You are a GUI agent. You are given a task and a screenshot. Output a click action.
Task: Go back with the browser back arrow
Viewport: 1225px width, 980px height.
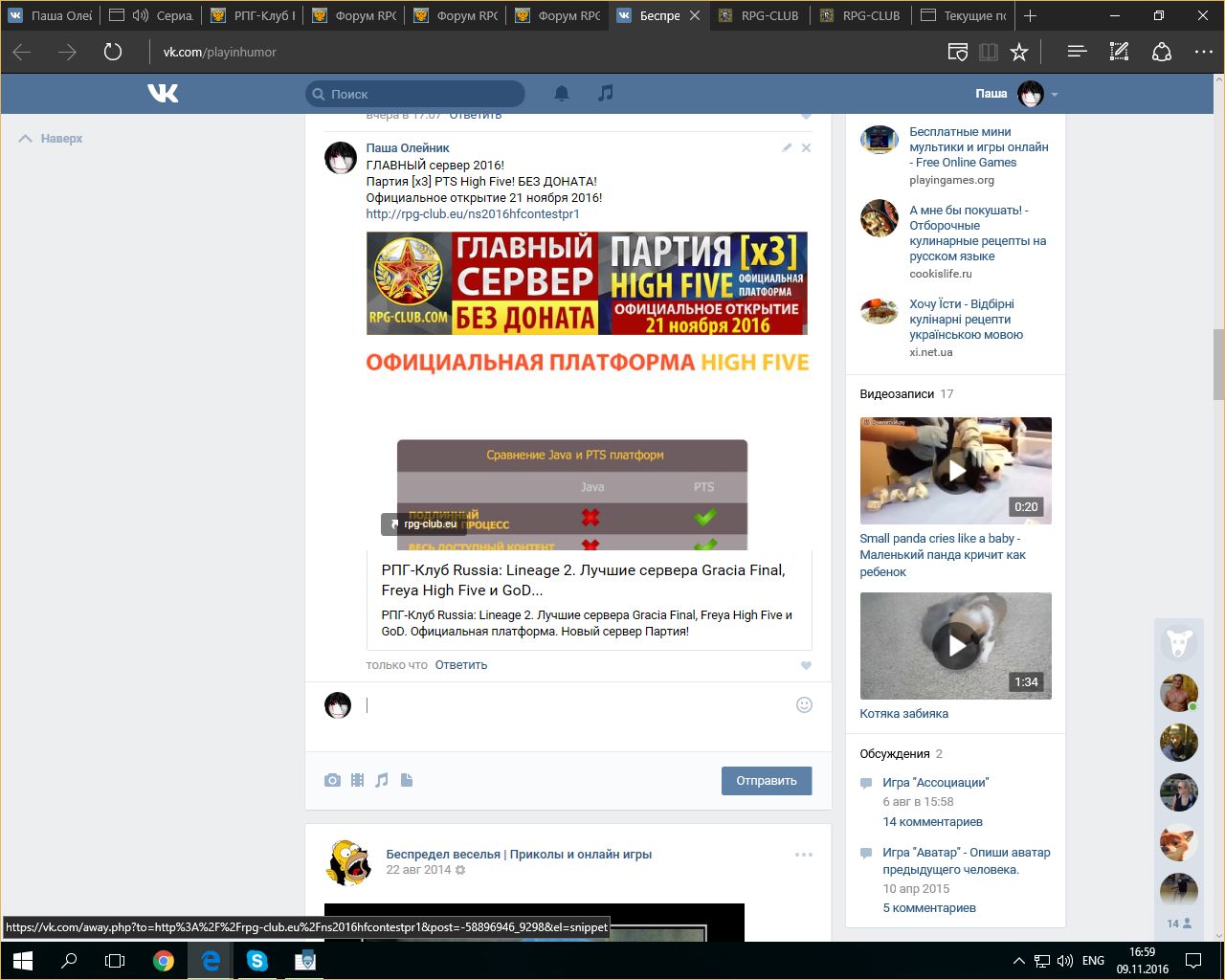pos(22,52)
